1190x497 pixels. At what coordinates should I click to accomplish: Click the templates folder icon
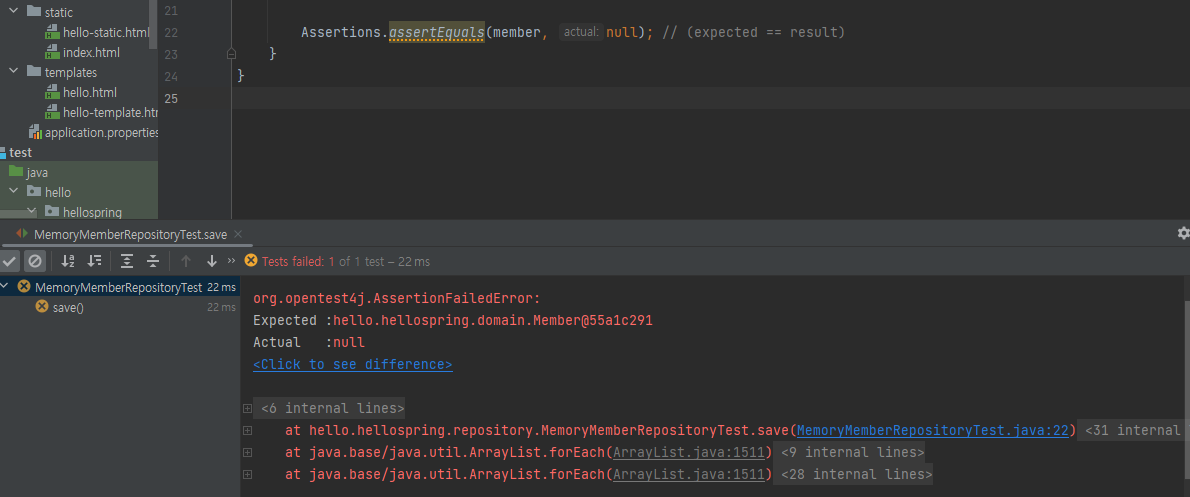pyautogui.click(x=33, y=71)
